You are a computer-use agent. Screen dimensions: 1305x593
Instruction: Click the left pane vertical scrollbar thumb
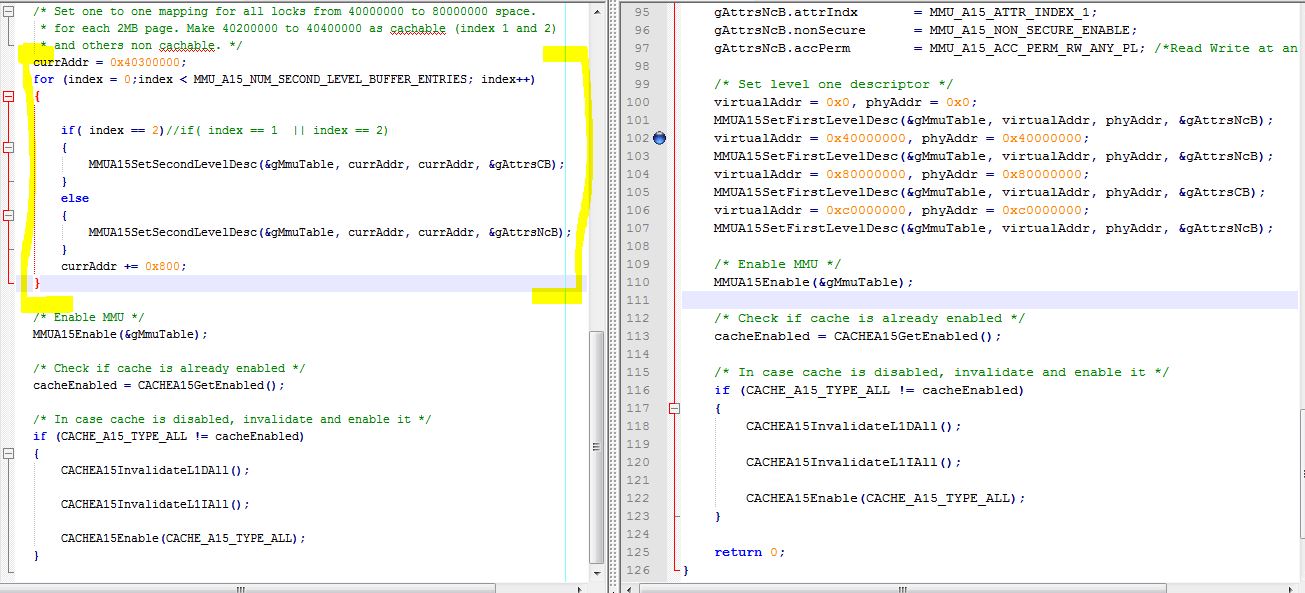click(x=597, y=446)
